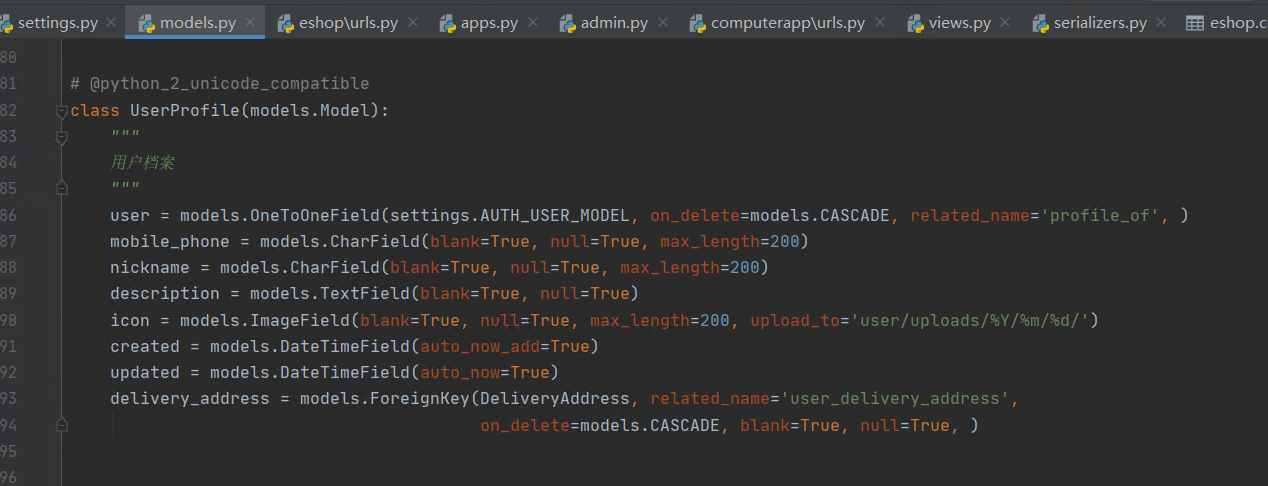Viewport: 1268px width, 486px height.
Task: Switch to the apps.py tab
Action: pyautogui.click(x=489, y=22)
